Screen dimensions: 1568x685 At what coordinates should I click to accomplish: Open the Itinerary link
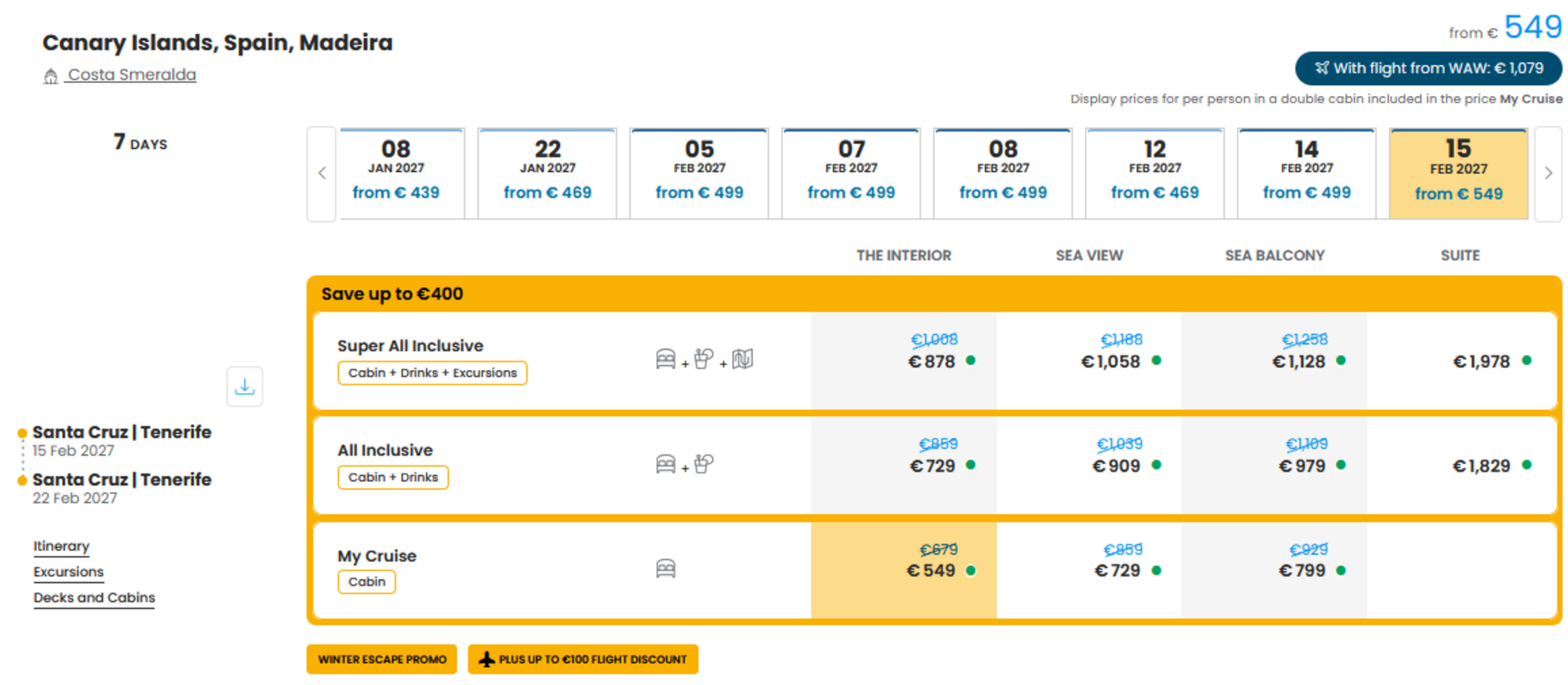coord(61,545)
